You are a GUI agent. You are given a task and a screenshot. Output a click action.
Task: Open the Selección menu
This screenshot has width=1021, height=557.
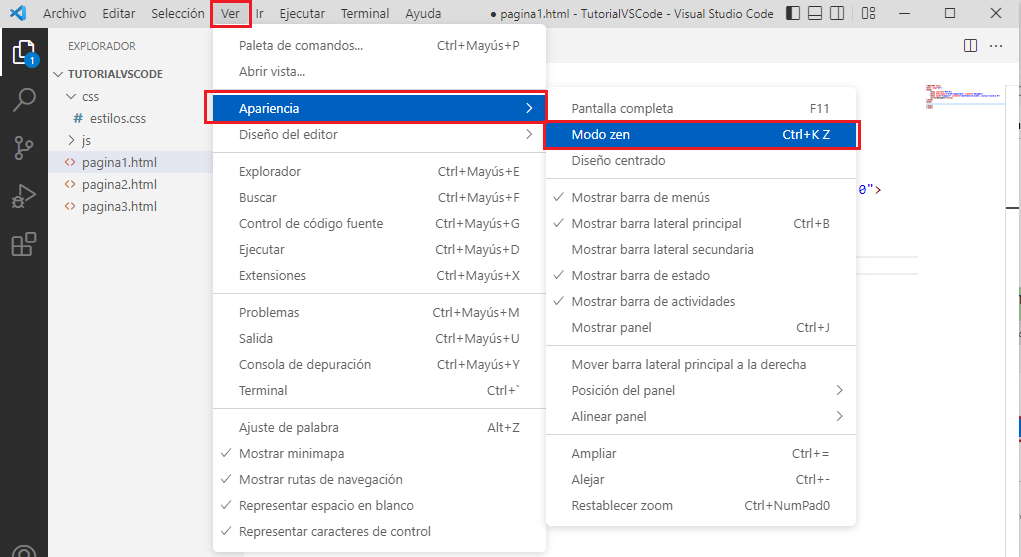coord(178,13)
